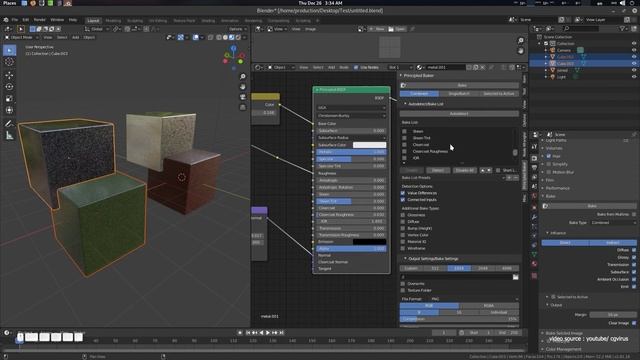Viewport: 640px width, 360px height.
Task: Open the File menu
Action: click(x=15, y=20)
